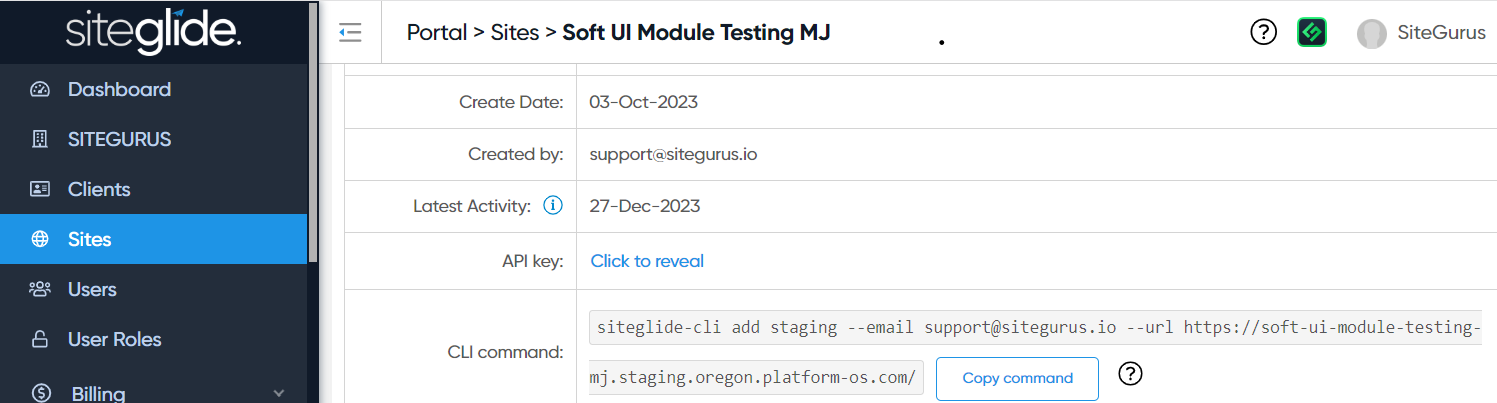Go to the Users menu item

tap(92, 290)
